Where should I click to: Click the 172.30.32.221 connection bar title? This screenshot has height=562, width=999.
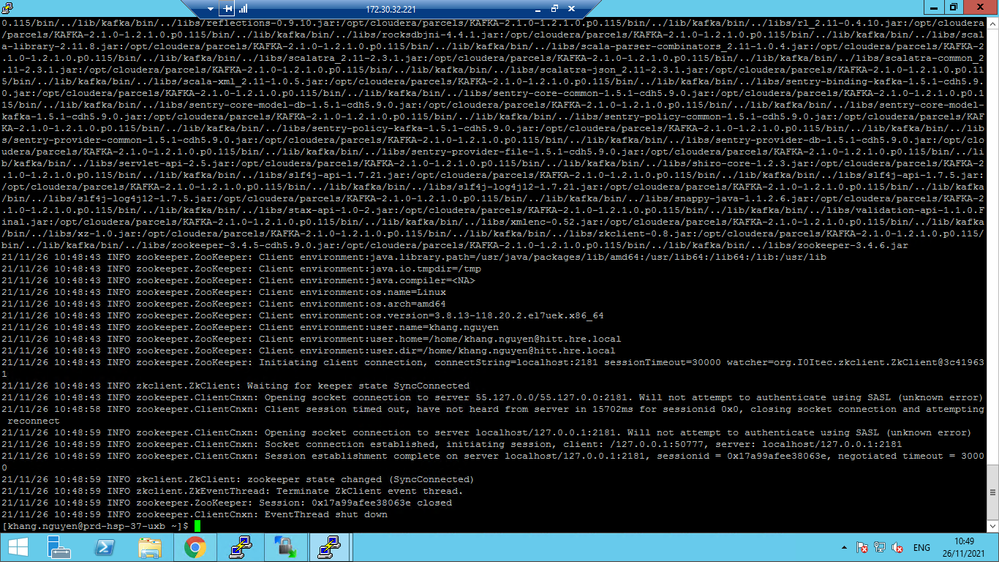[x=391, y=10]
